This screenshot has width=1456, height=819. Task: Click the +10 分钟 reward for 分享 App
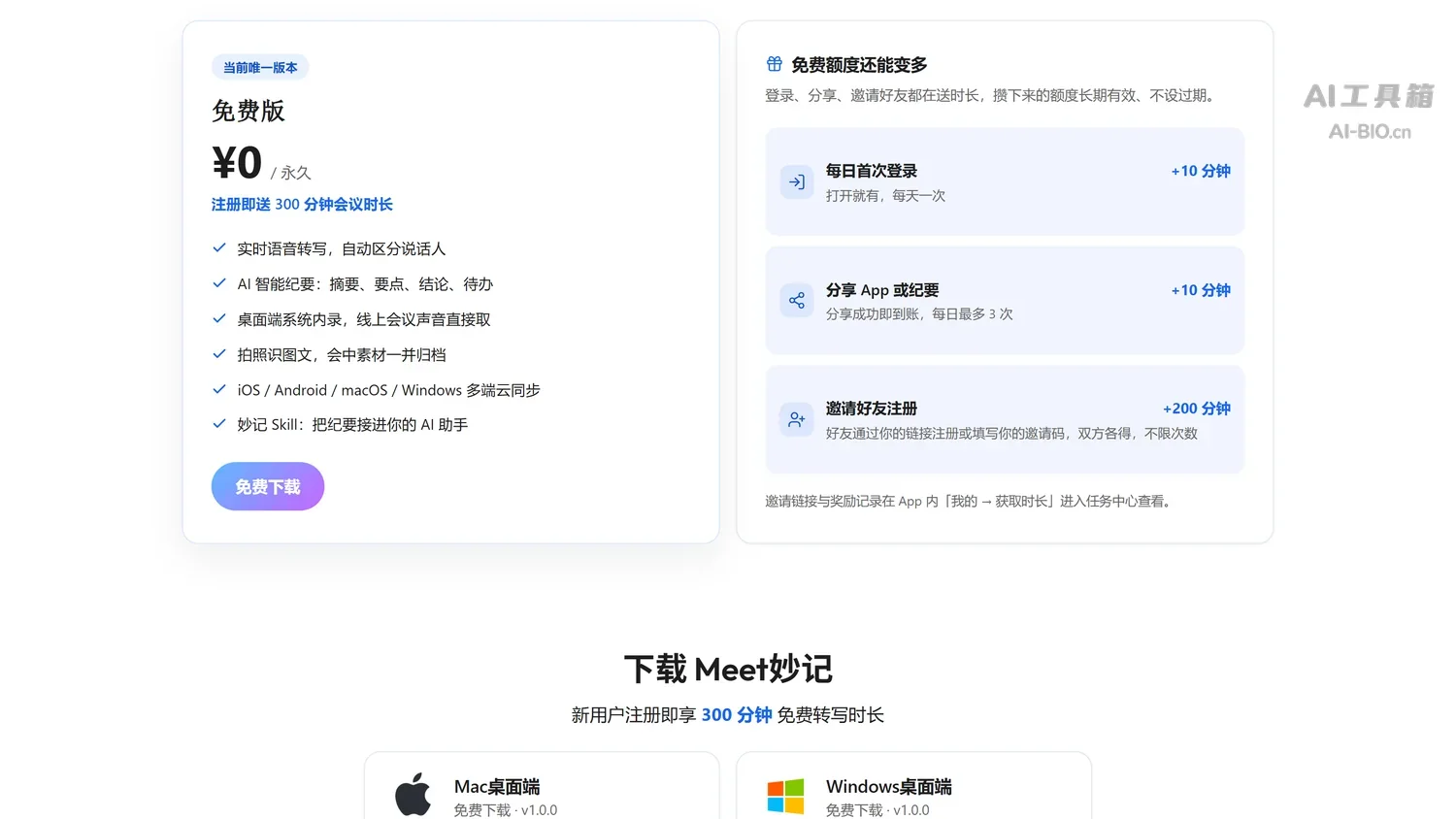click(x=1201, y=290)
